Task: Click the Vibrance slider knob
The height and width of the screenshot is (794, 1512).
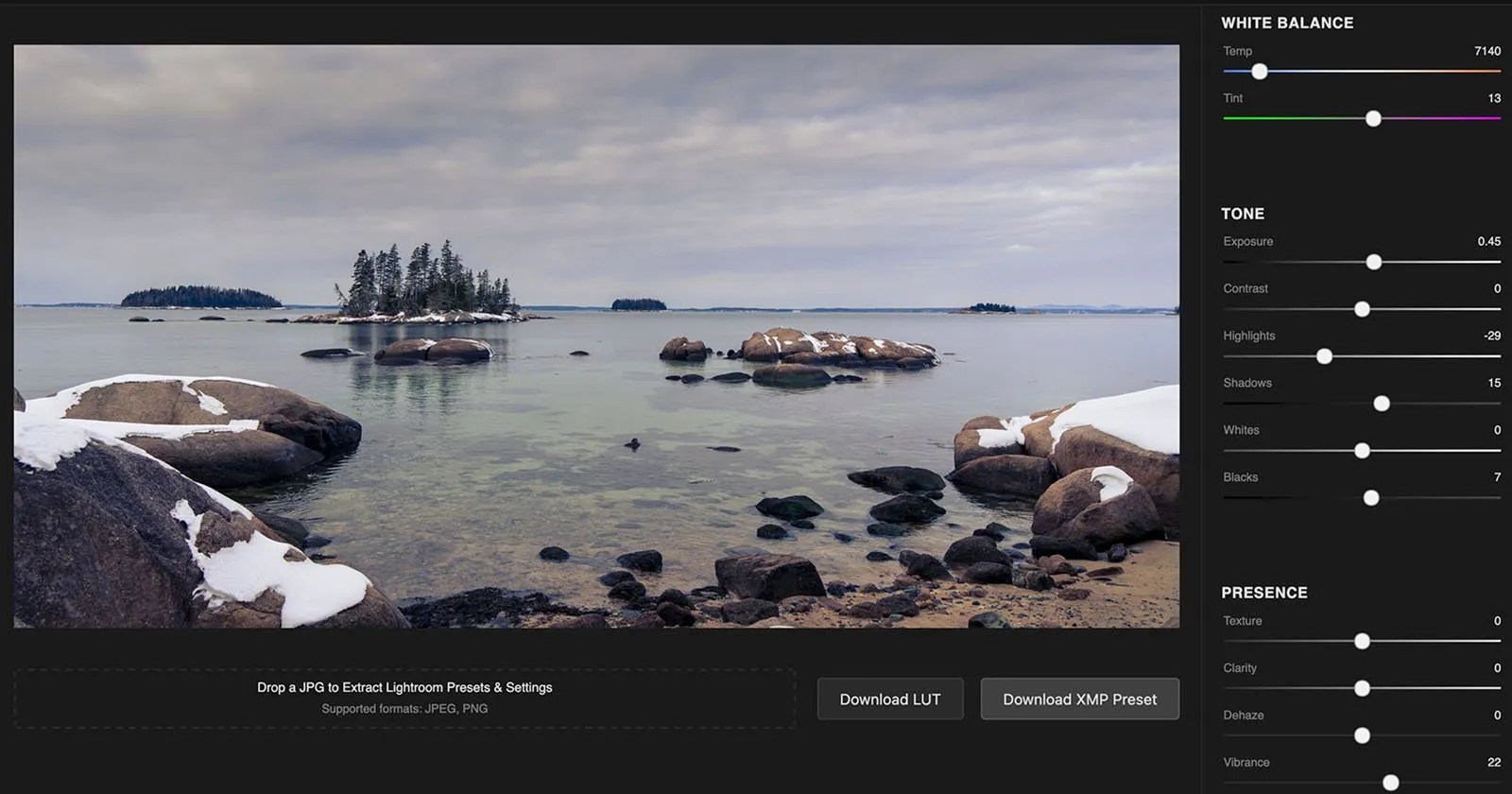Action: (x=1391, y=783)
